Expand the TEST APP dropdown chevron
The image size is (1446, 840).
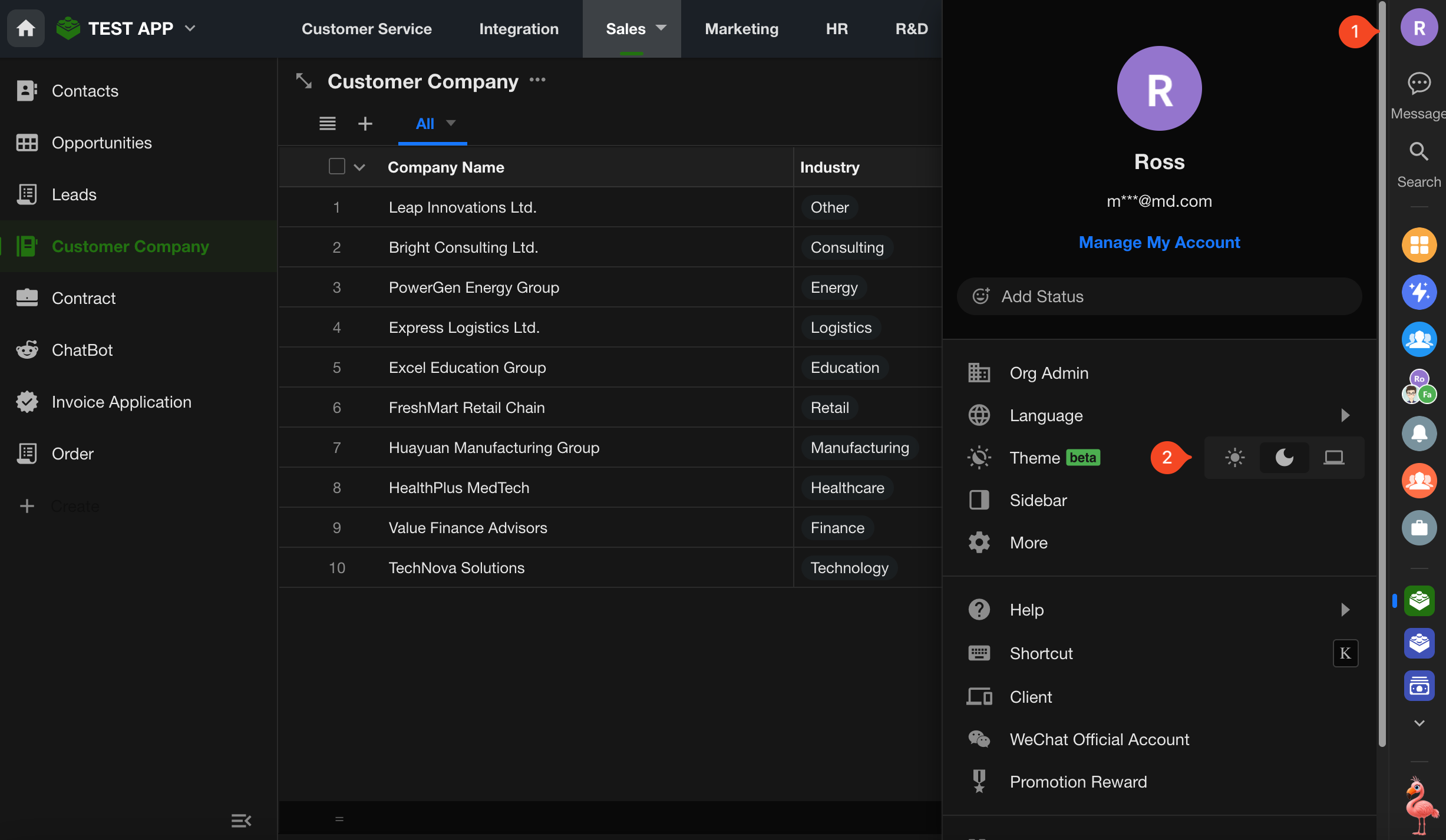point(190,28)
